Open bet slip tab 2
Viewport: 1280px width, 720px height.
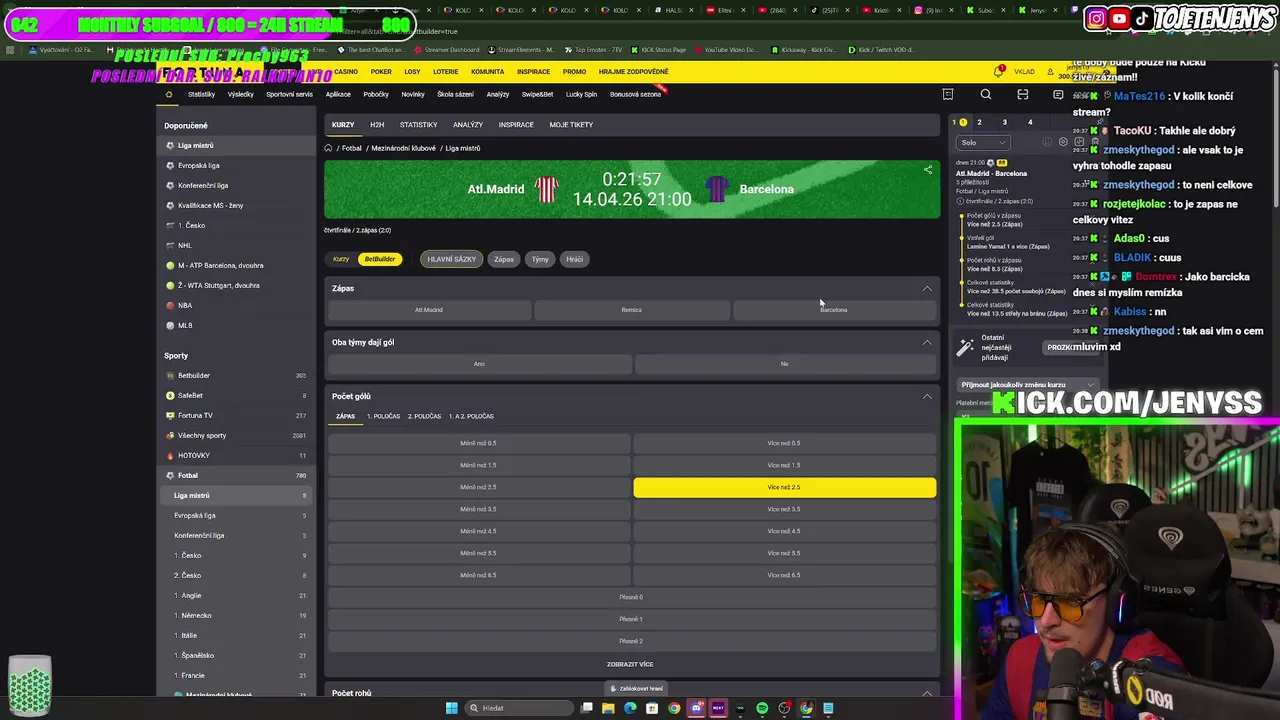pyautogui.click(x=979, y=122)
